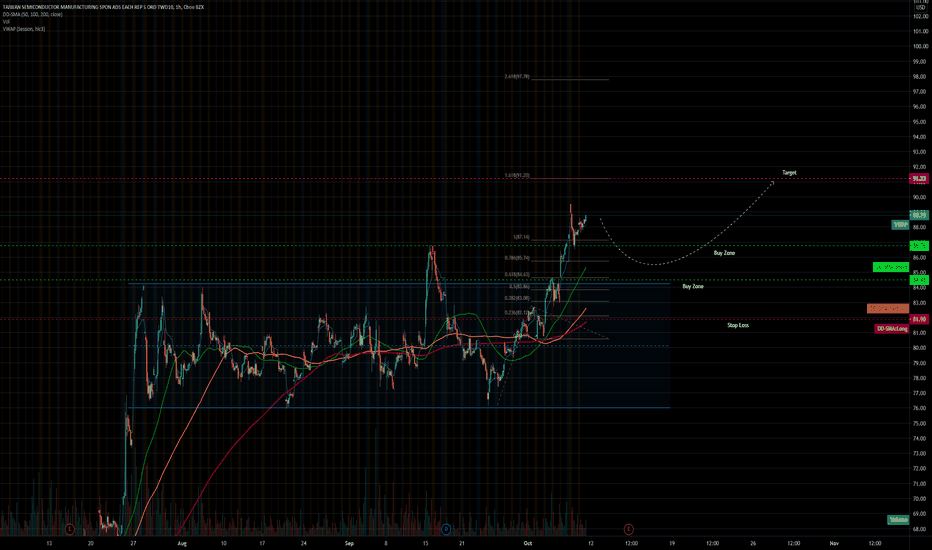Select the 0.236(82.12) Fibonacci level label
Viewport: 932px width, 550px height.
[517, 312]
